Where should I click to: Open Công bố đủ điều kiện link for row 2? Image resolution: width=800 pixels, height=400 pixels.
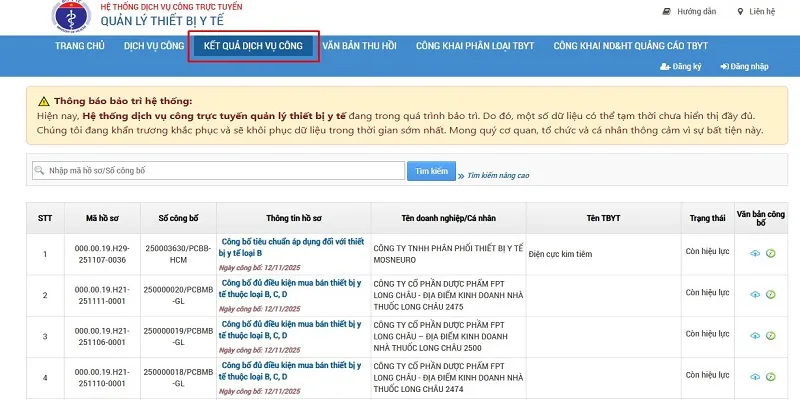pyautogui.click(x=290, y=289)
